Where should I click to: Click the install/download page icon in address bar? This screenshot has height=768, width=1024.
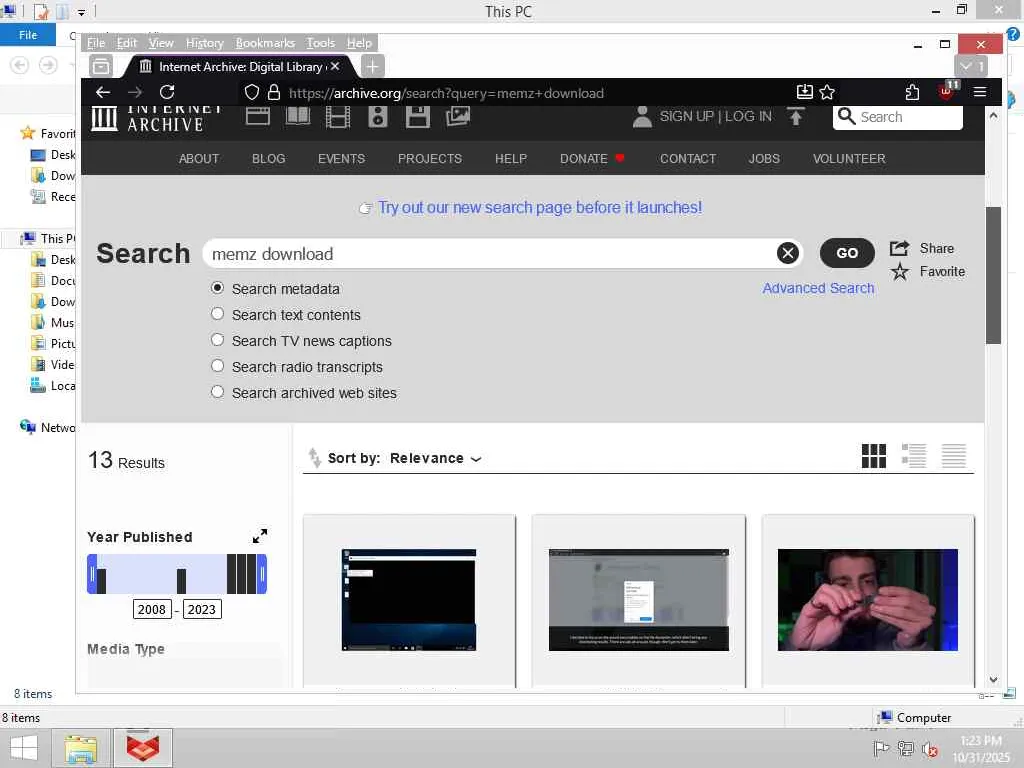coord(805,92)
